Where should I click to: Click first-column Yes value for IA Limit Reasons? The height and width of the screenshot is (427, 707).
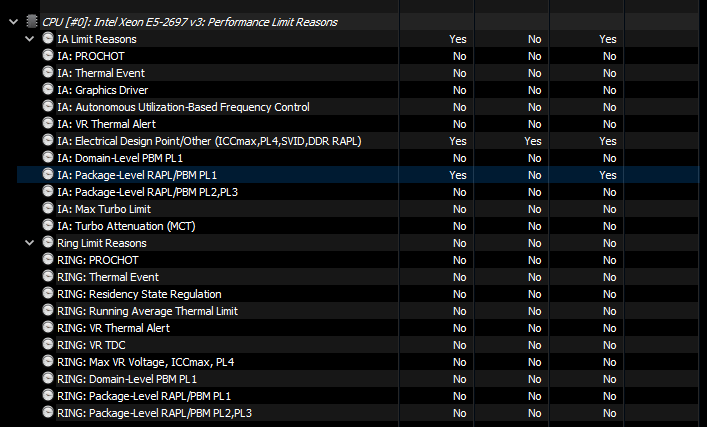click(x=458, y=39)
